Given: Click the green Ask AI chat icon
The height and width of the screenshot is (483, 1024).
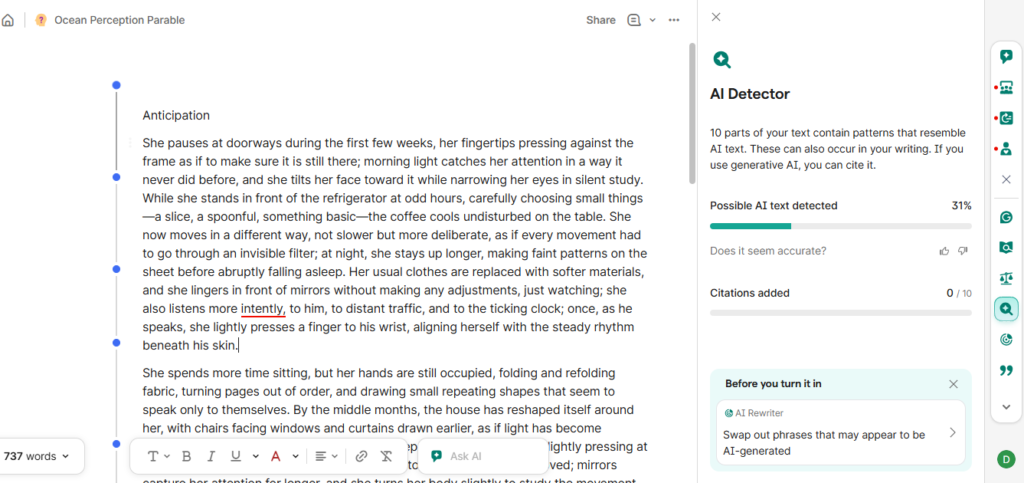Looking at the screenshot, I should [x=437, y=456].
